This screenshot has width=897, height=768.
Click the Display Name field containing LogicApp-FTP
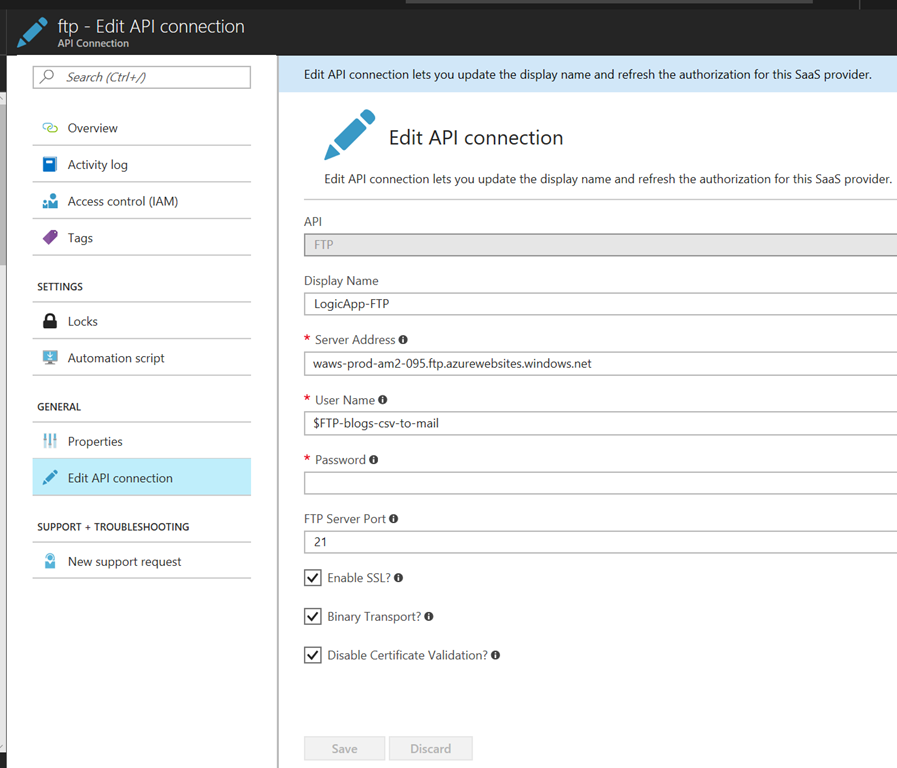598,305
